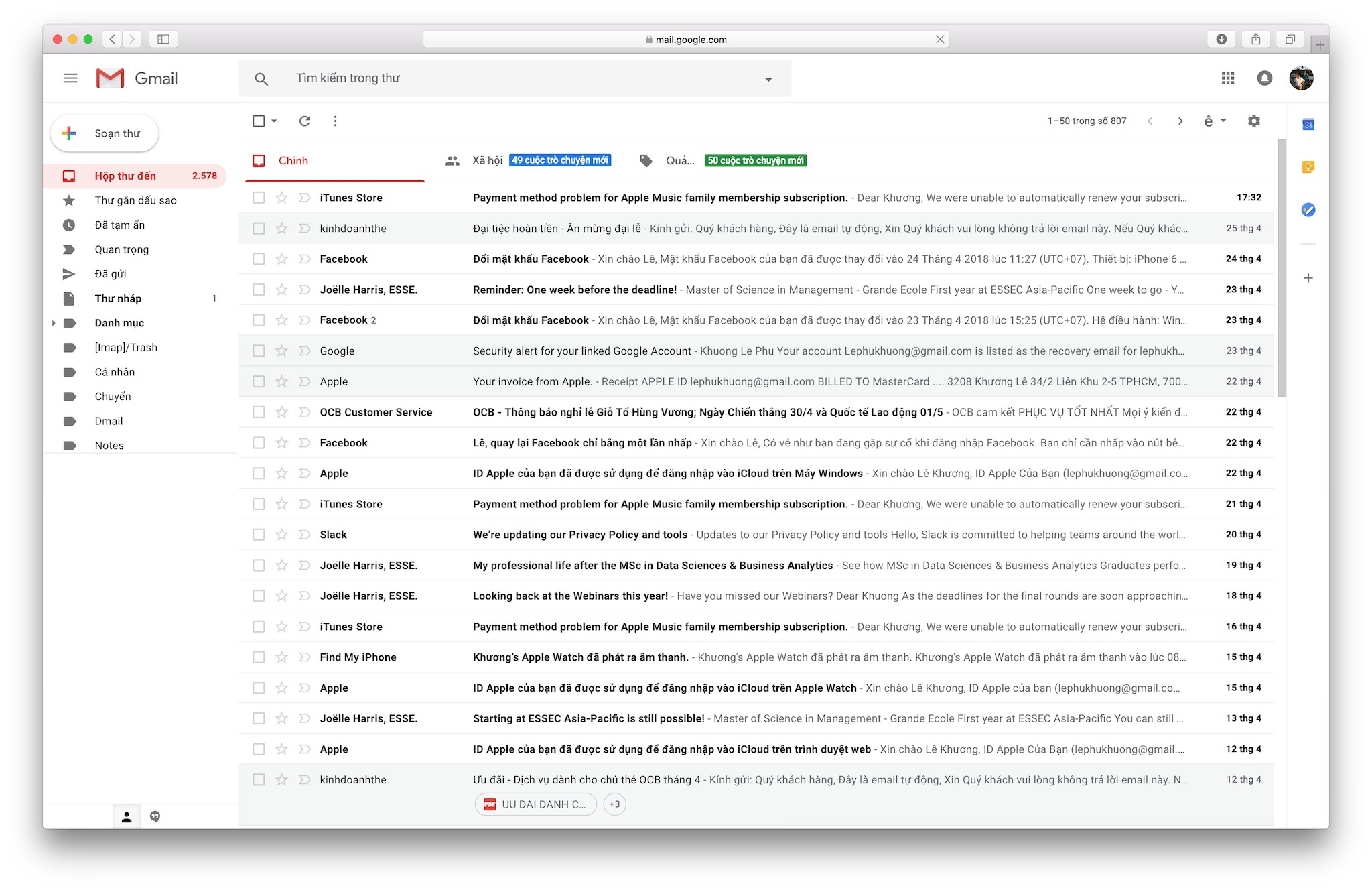Go to the next page of emails
The width and height of the screenshot is (1372, 890).
(1180, 121)
